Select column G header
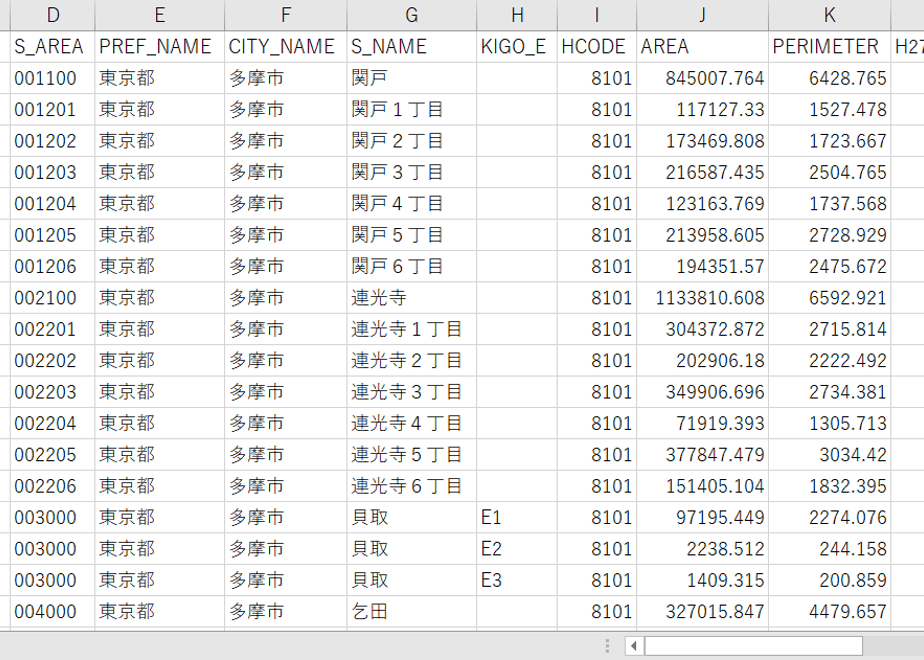Image resolution: width=924 pixels, height=660 pixels. pos(411,15)
